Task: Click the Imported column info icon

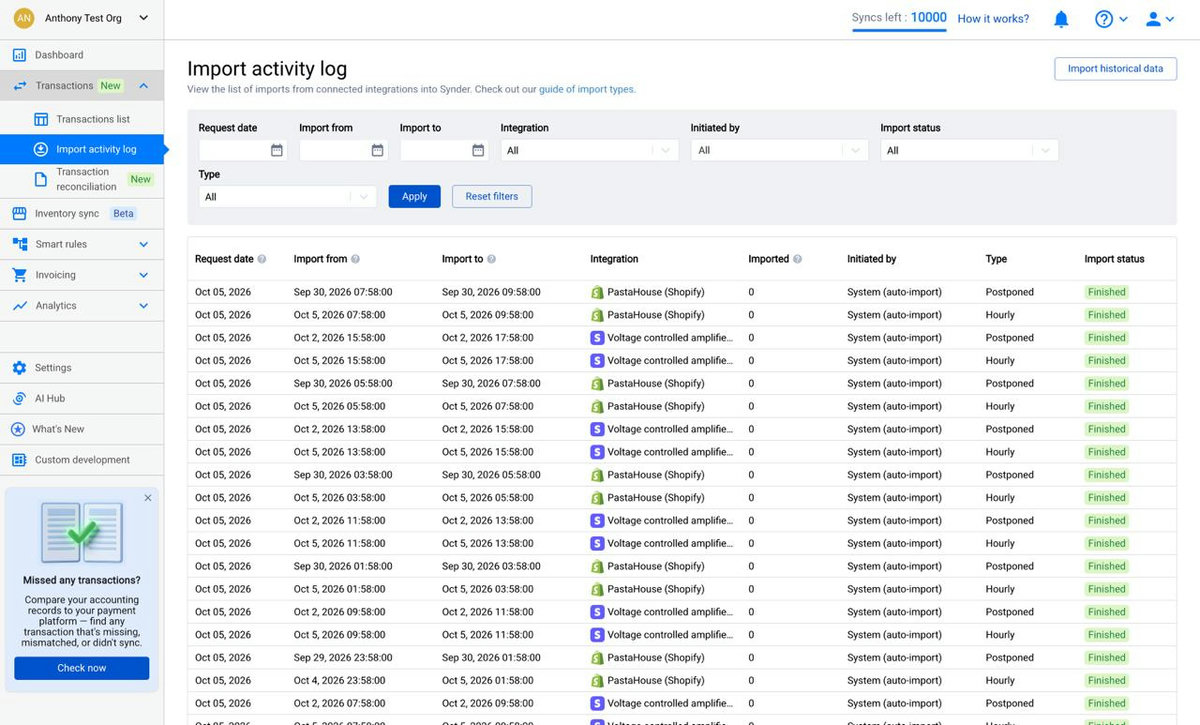Action: (798, 259)
